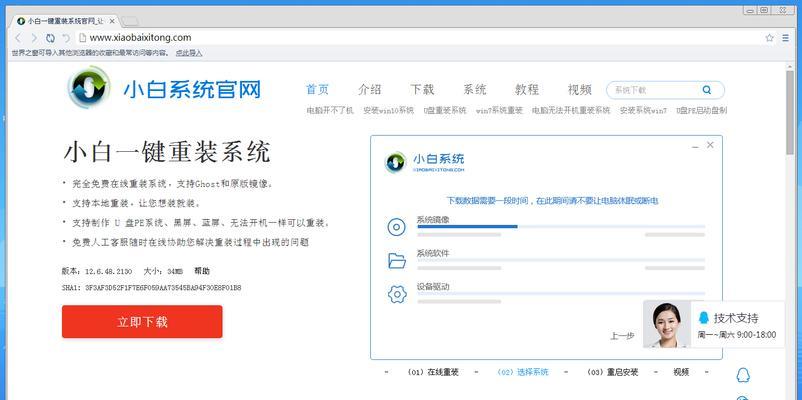Click the 小白系统官网 logo icon
This screenshot has height=400, width=802.
tap(89, 87)
